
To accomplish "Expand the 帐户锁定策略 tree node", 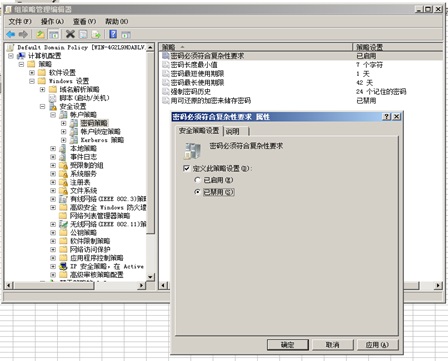I will tap(63, 131).
